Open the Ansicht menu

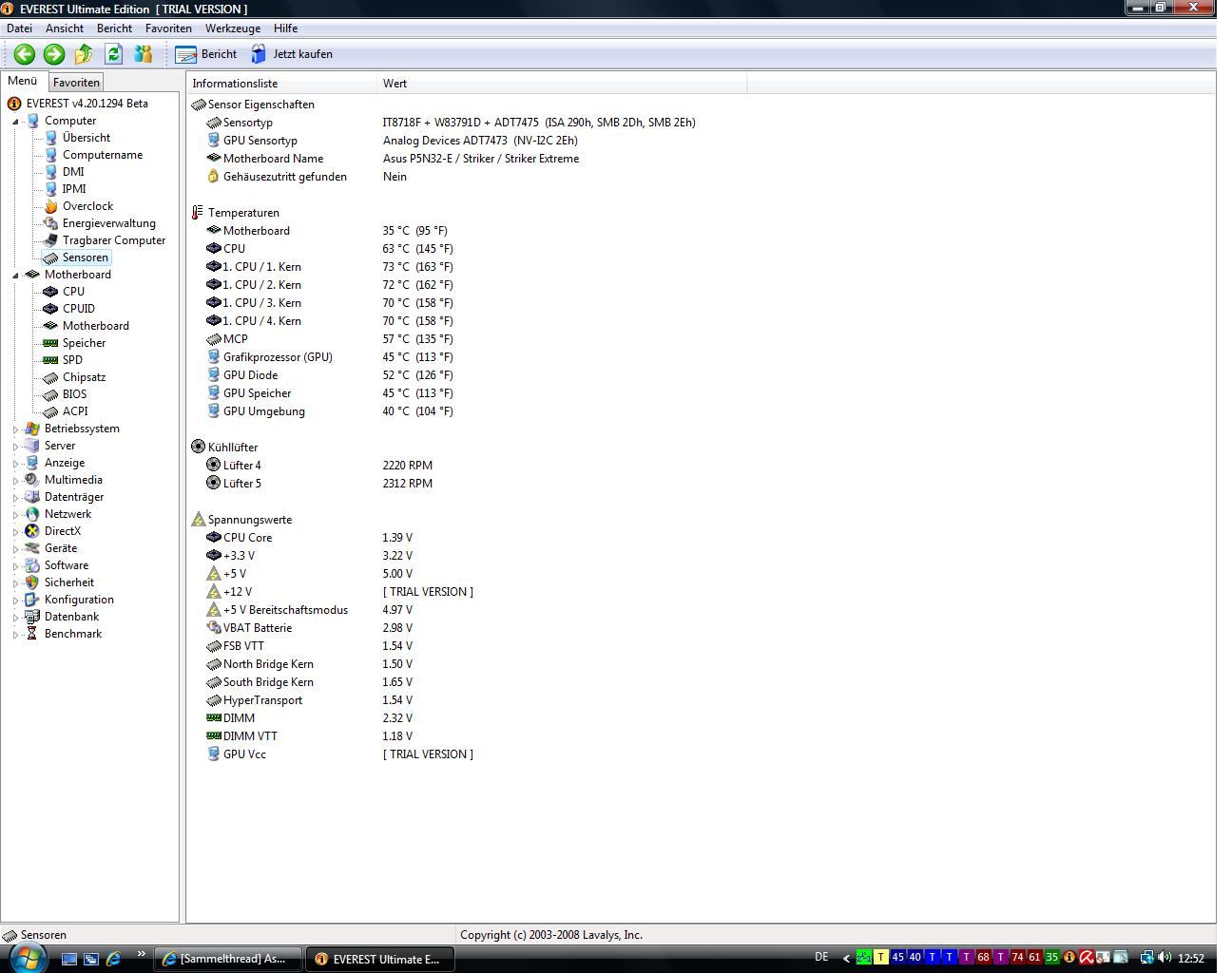65,29
